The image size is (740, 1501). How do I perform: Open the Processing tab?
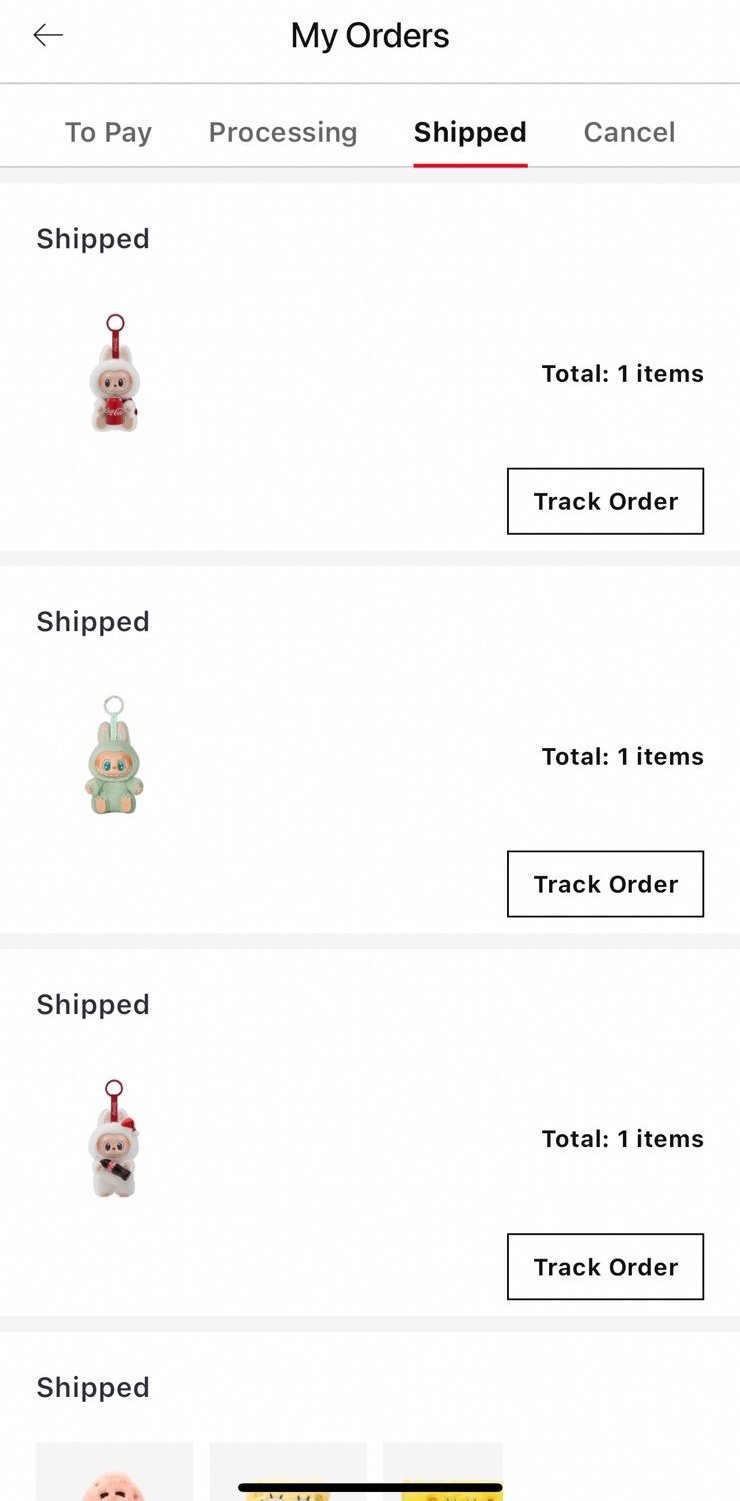(x=283, y=132)
